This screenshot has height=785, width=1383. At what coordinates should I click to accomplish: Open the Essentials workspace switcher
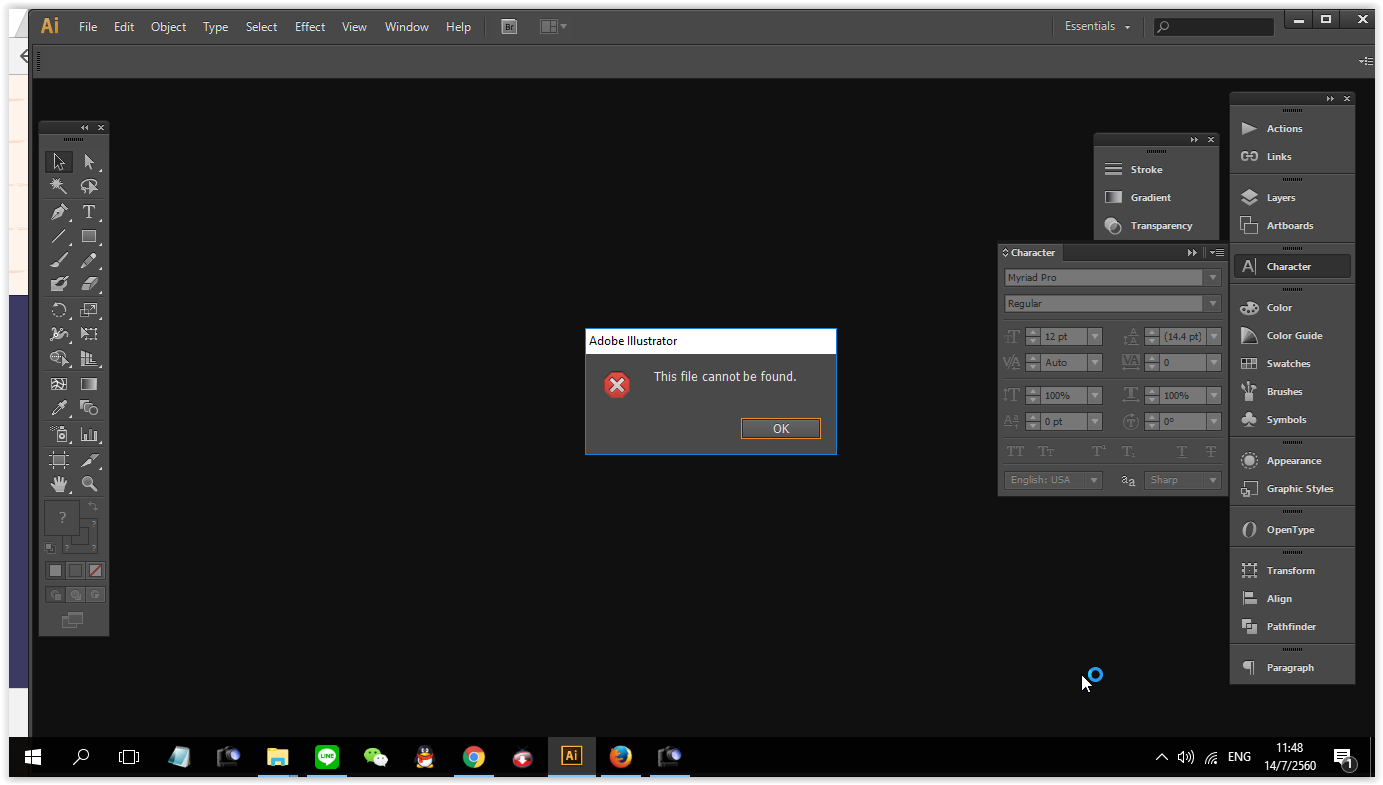[x=1097, y=27]
